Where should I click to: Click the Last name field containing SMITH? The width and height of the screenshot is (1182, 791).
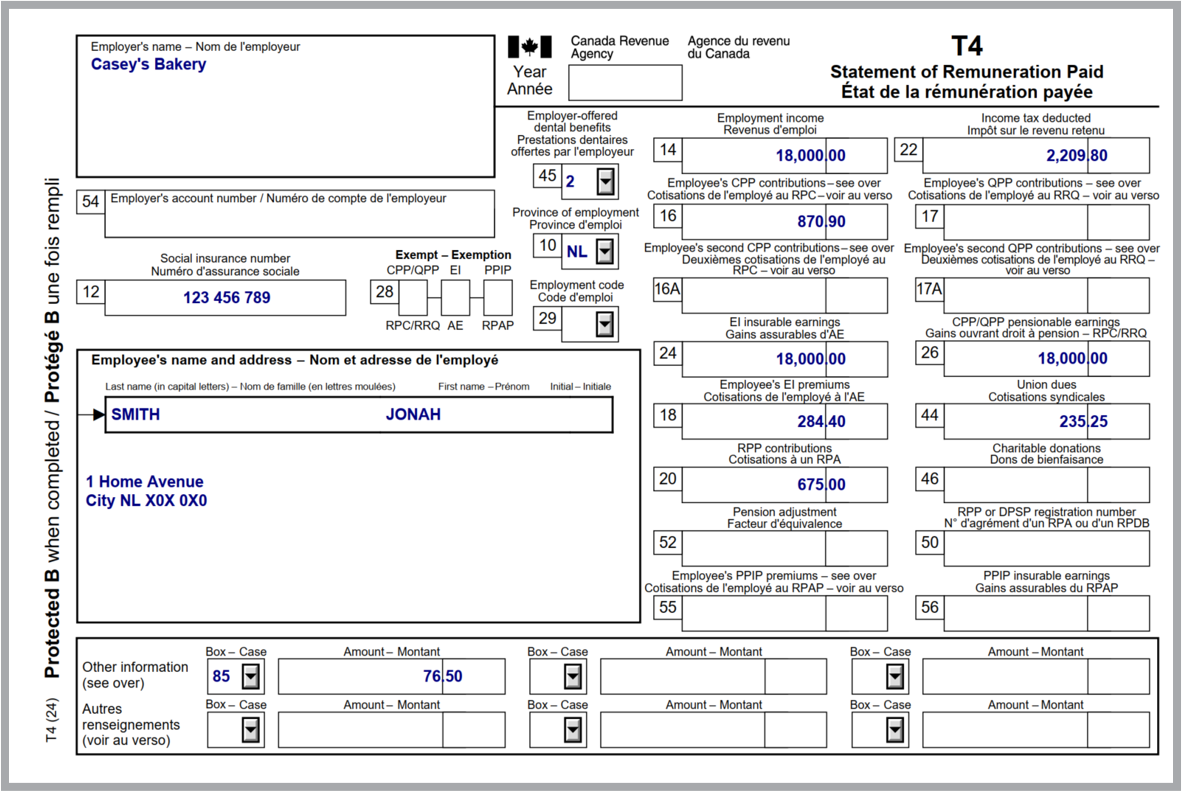(240, 414)
